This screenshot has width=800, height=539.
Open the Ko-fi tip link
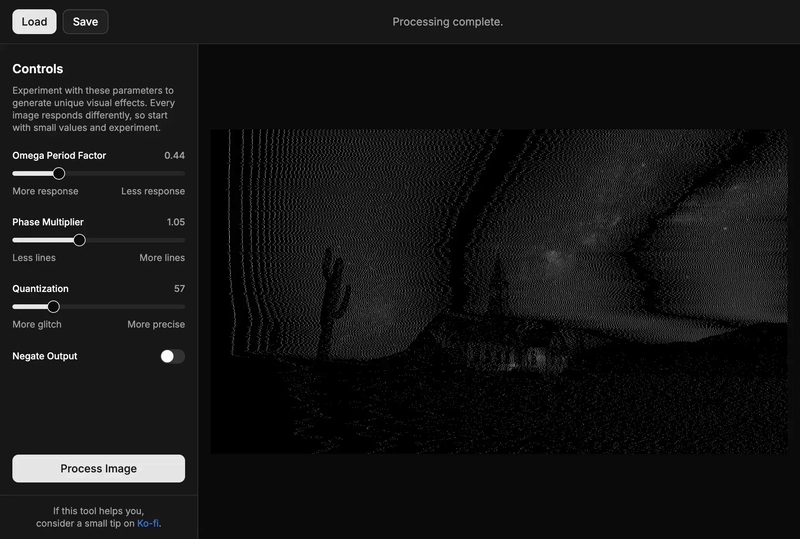(148, 523)
